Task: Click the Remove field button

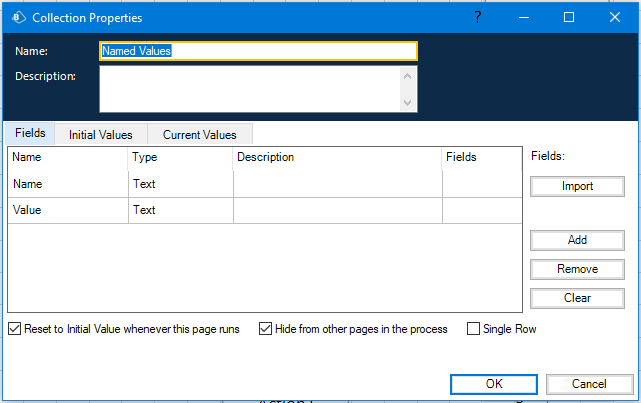Action: [577, 269]
